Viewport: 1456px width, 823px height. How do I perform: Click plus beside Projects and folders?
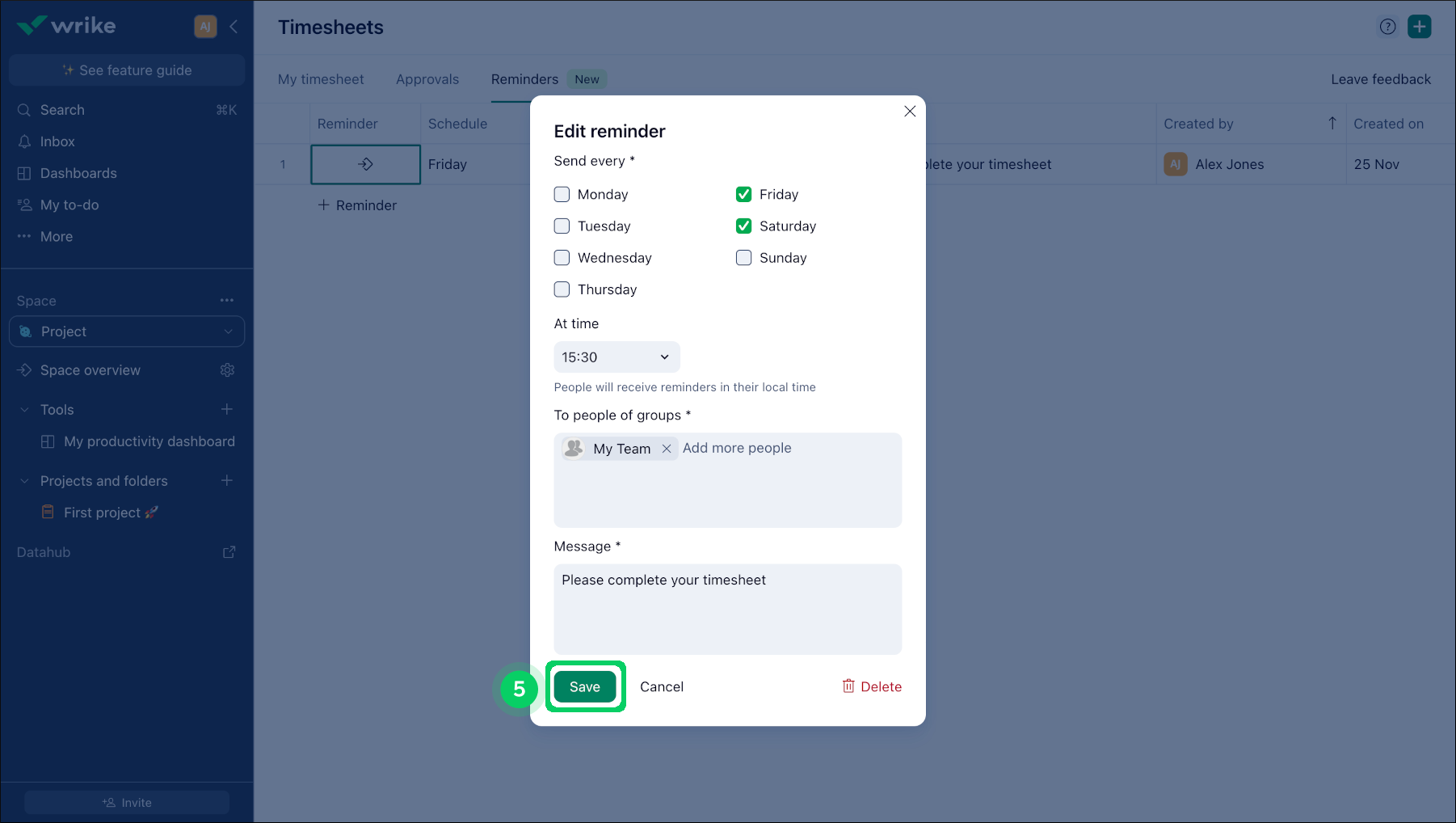(x=227, y=481)
